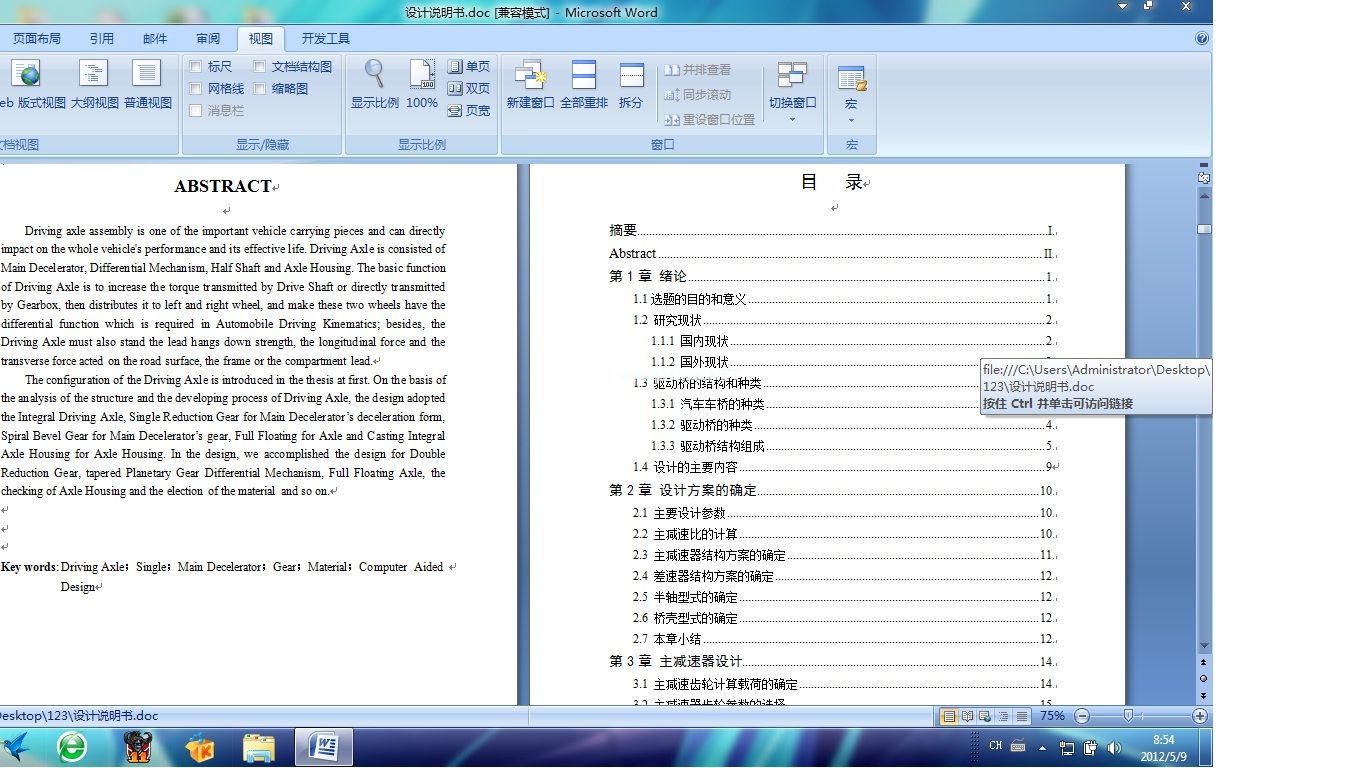
Task: Click 第 3 章 主减速器设计 contents entry
Action: 833,662
